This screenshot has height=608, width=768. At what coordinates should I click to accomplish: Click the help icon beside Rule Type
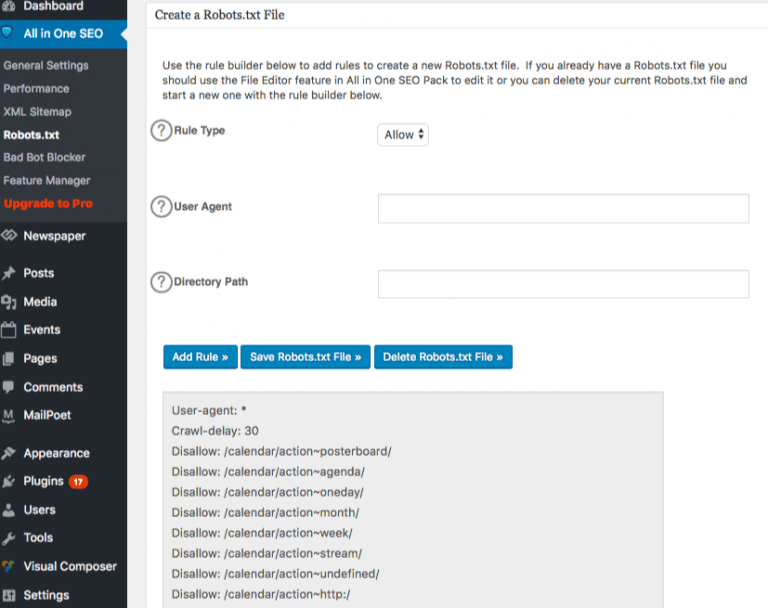[160, 131]
